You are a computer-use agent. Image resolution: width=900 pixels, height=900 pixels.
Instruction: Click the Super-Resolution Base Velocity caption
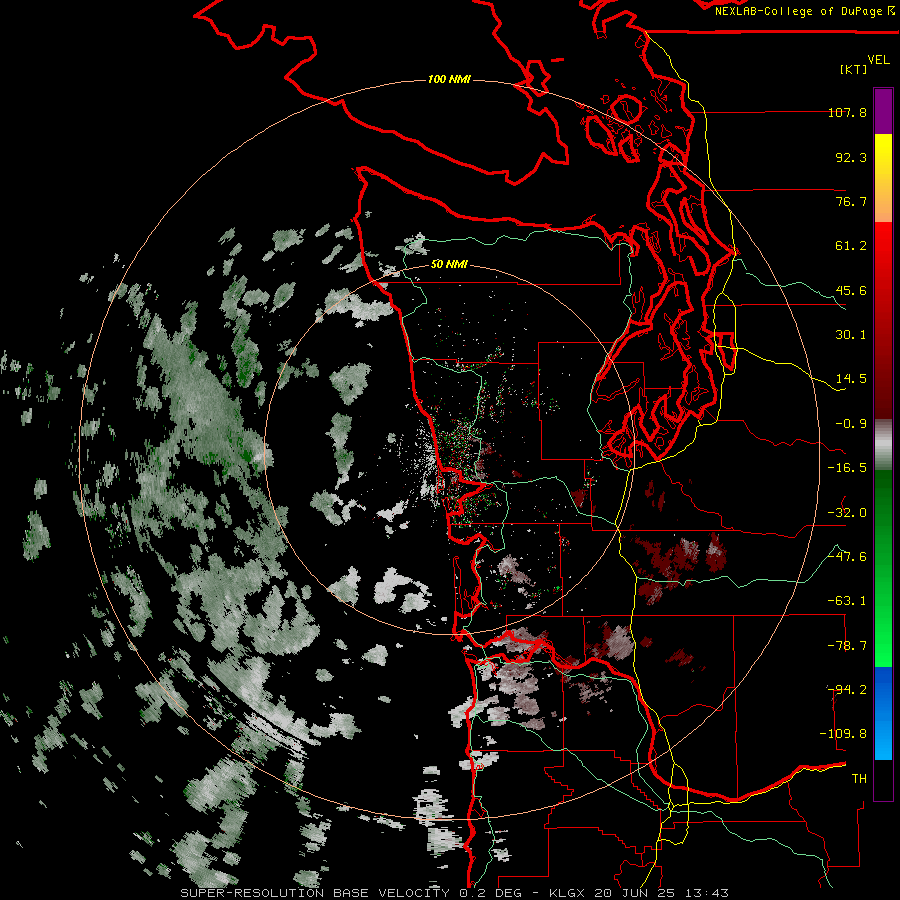click(455, 893)
